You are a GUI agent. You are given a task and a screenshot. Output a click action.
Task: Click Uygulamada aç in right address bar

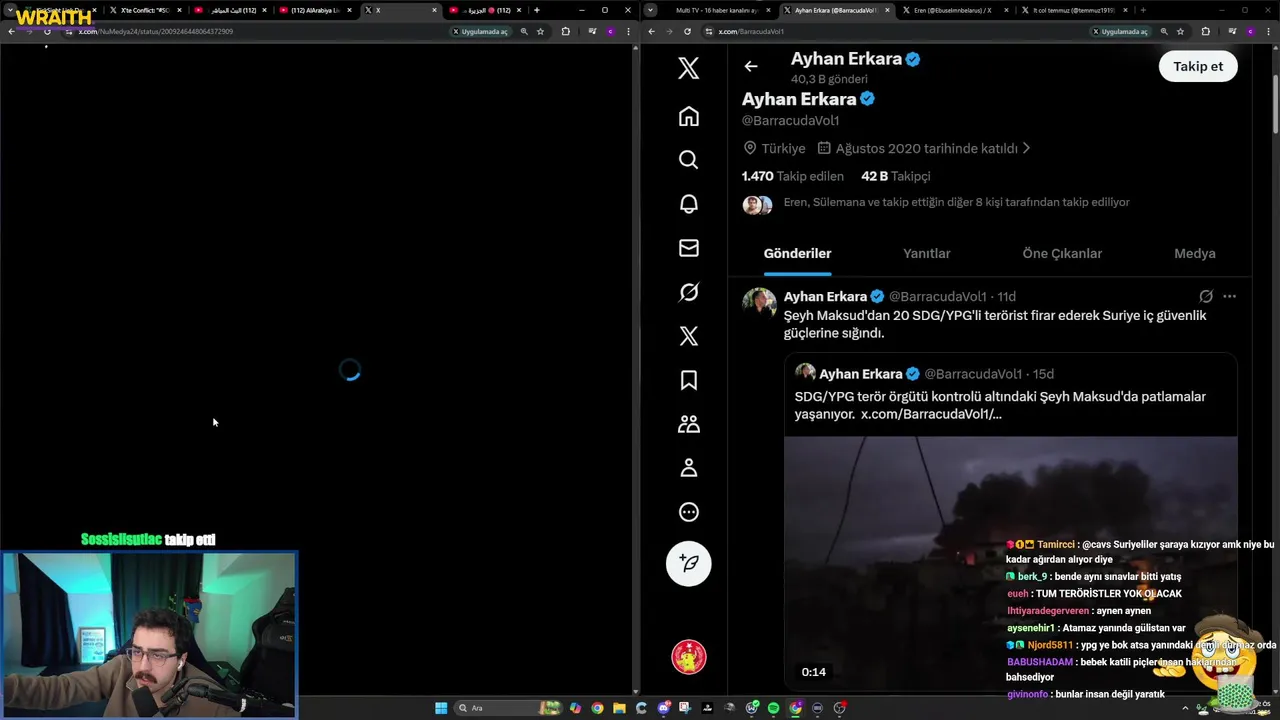tap(1119, 31)
